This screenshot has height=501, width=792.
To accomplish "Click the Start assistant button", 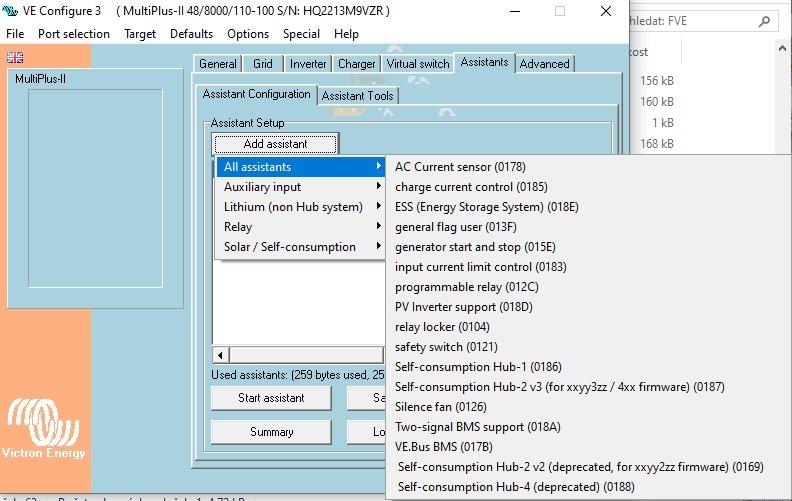I will click(271, 398).
